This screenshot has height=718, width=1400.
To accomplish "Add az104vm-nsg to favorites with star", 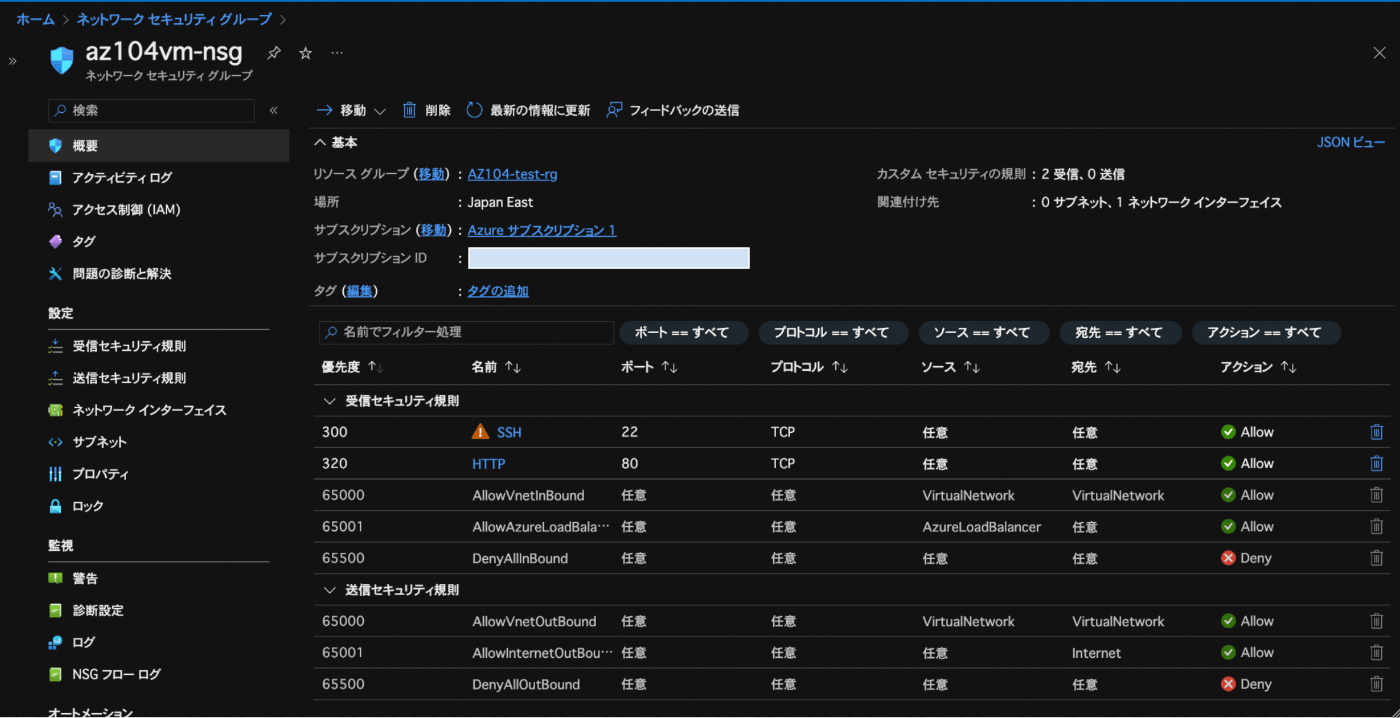I will coord(306,53).
